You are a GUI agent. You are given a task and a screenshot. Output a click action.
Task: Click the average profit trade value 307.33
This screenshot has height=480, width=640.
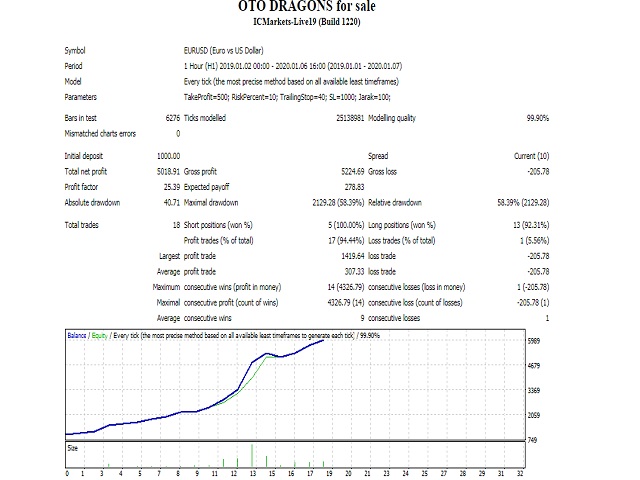click(354, 271)
